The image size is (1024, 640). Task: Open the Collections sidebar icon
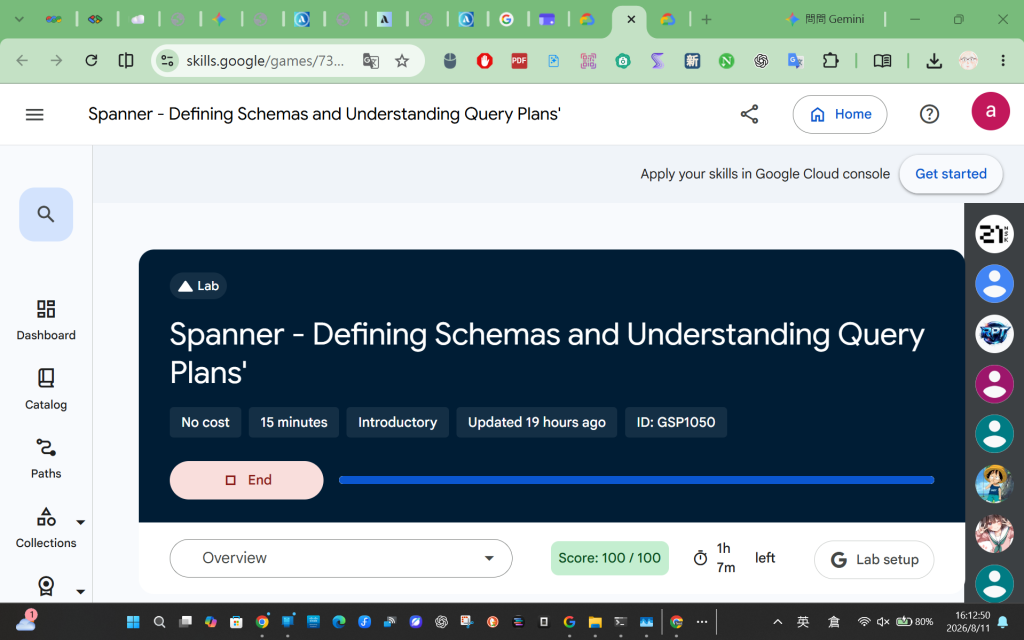(46, 517)
